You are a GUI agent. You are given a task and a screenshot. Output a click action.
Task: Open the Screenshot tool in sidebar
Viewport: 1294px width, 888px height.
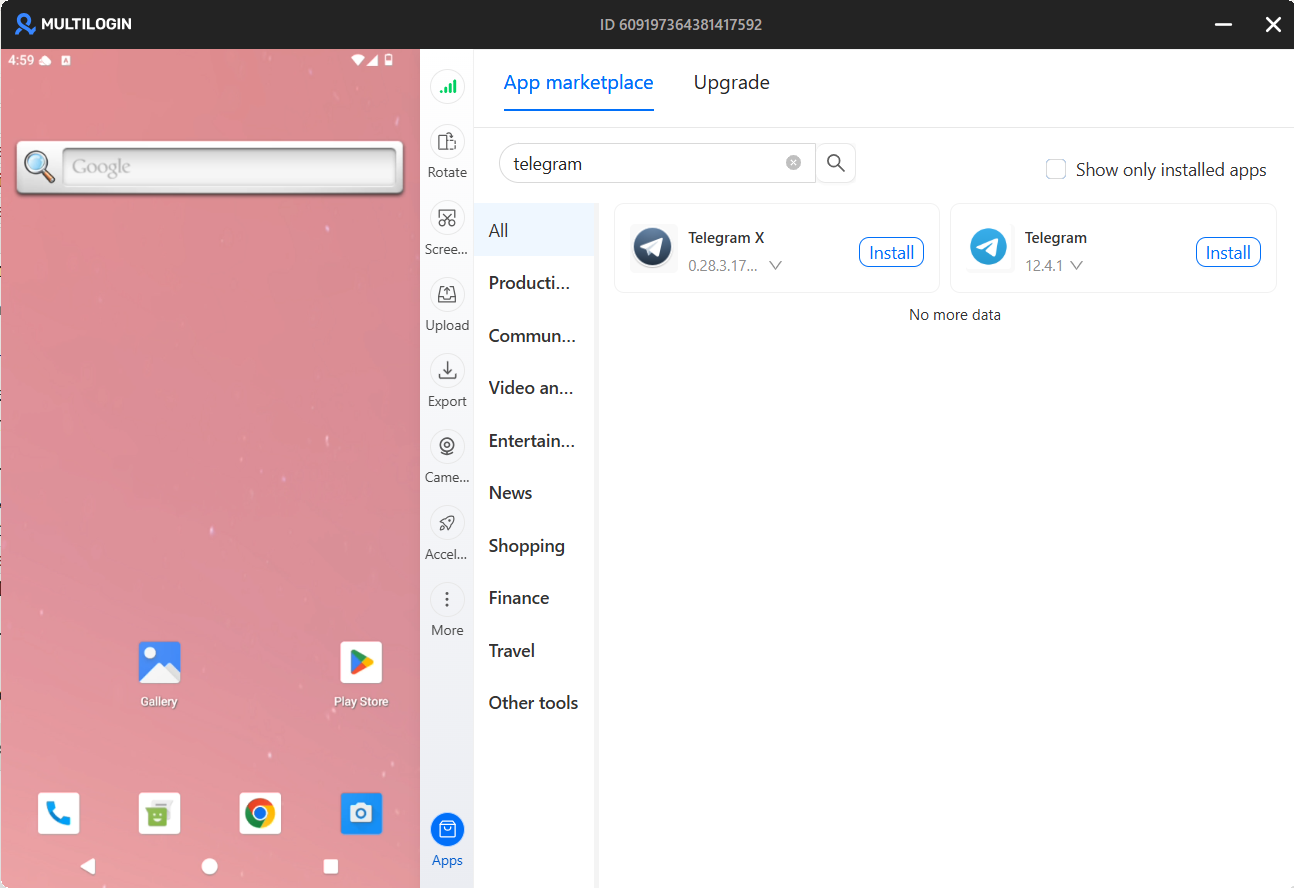[x=447, y=218]
